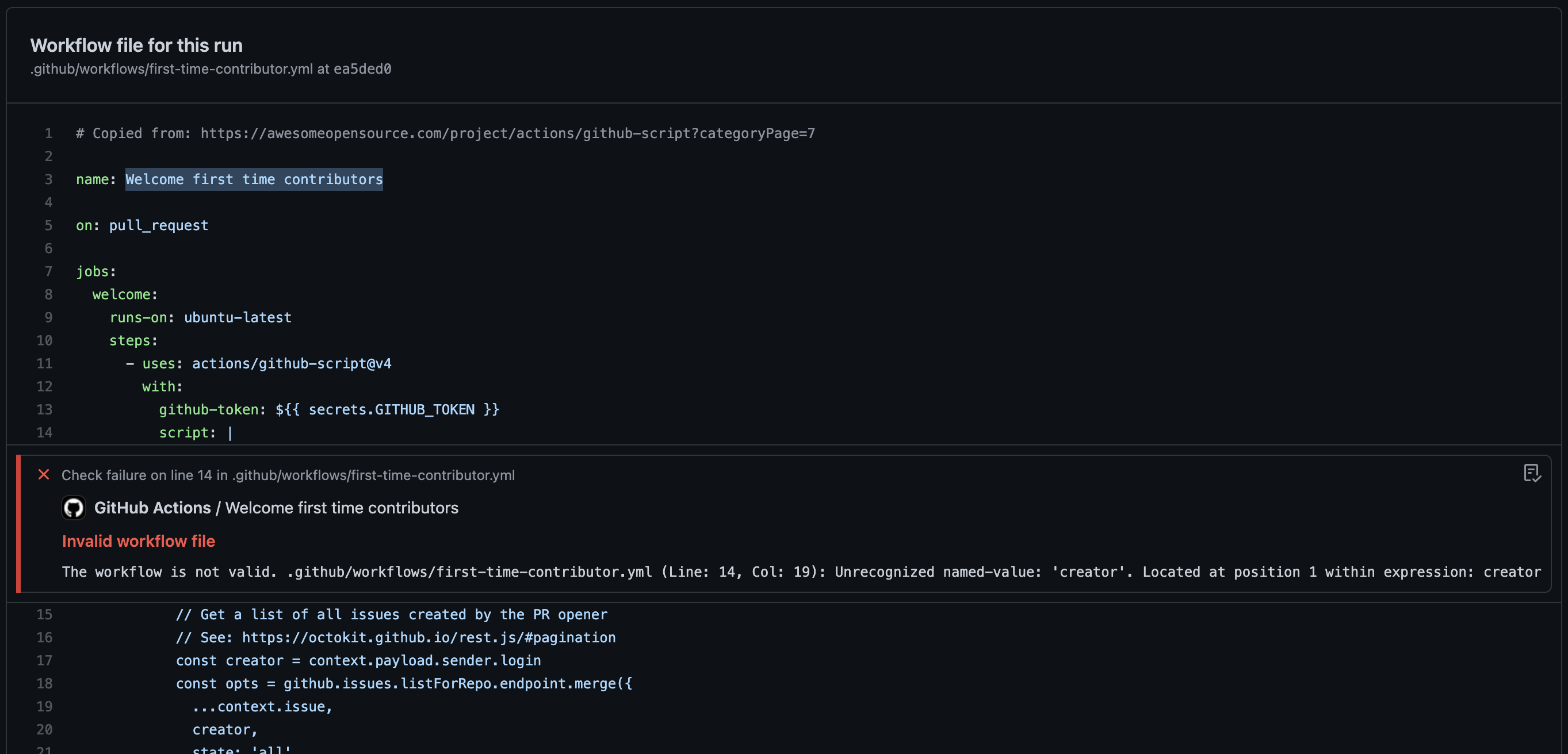The width and height of the screenshot is (1568, 754).
Task: Click the runs-on ubuntu-latest value on line 9
Action: 238,317
